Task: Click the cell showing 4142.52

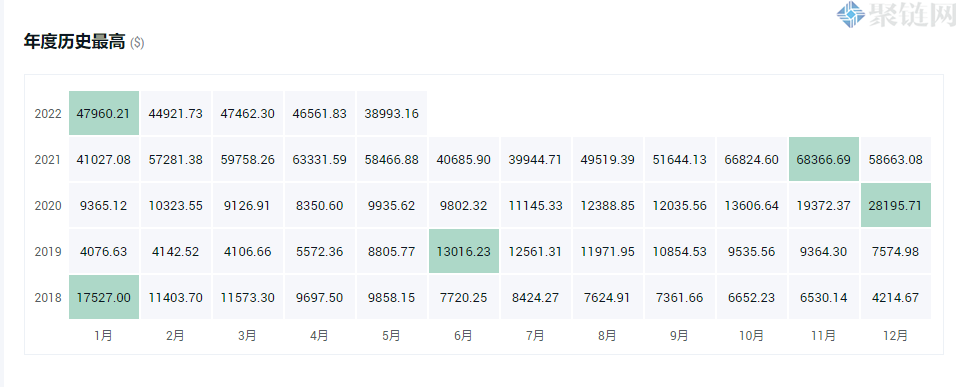Action: (176, 251)
